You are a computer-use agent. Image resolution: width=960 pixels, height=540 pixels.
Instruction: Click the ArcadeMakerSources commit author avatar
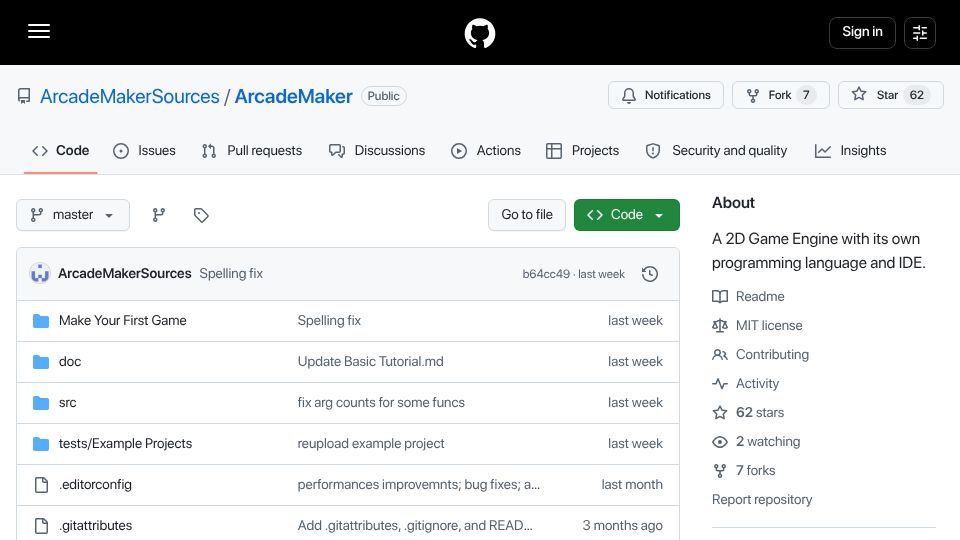point(40,273)
